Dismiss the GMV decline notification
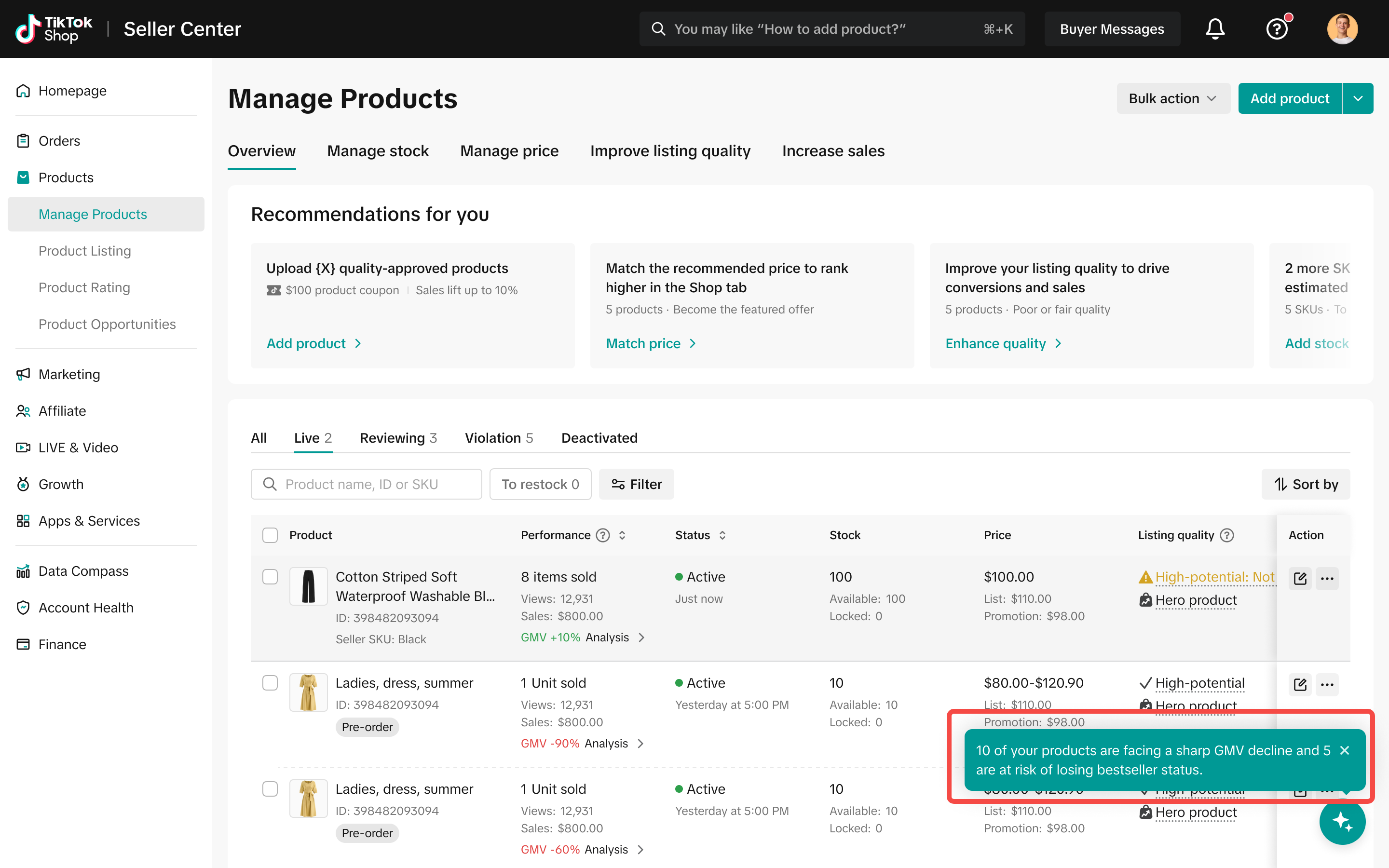The width and height of the screenshot is (1389, 868). click(x=1344, y=750)
